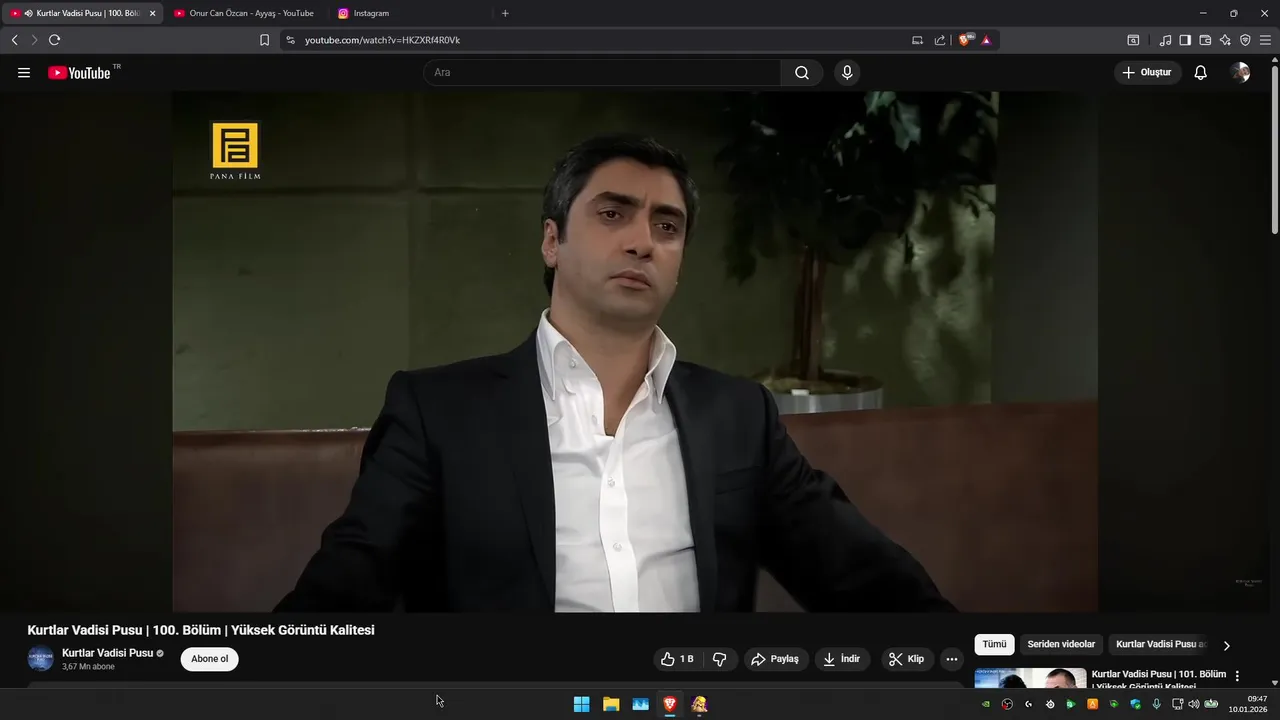This screenshot has width=1280, height=720.
Task: Open the Kurtlar Vadisi Pusu channel link
Action: click(107, 653)
